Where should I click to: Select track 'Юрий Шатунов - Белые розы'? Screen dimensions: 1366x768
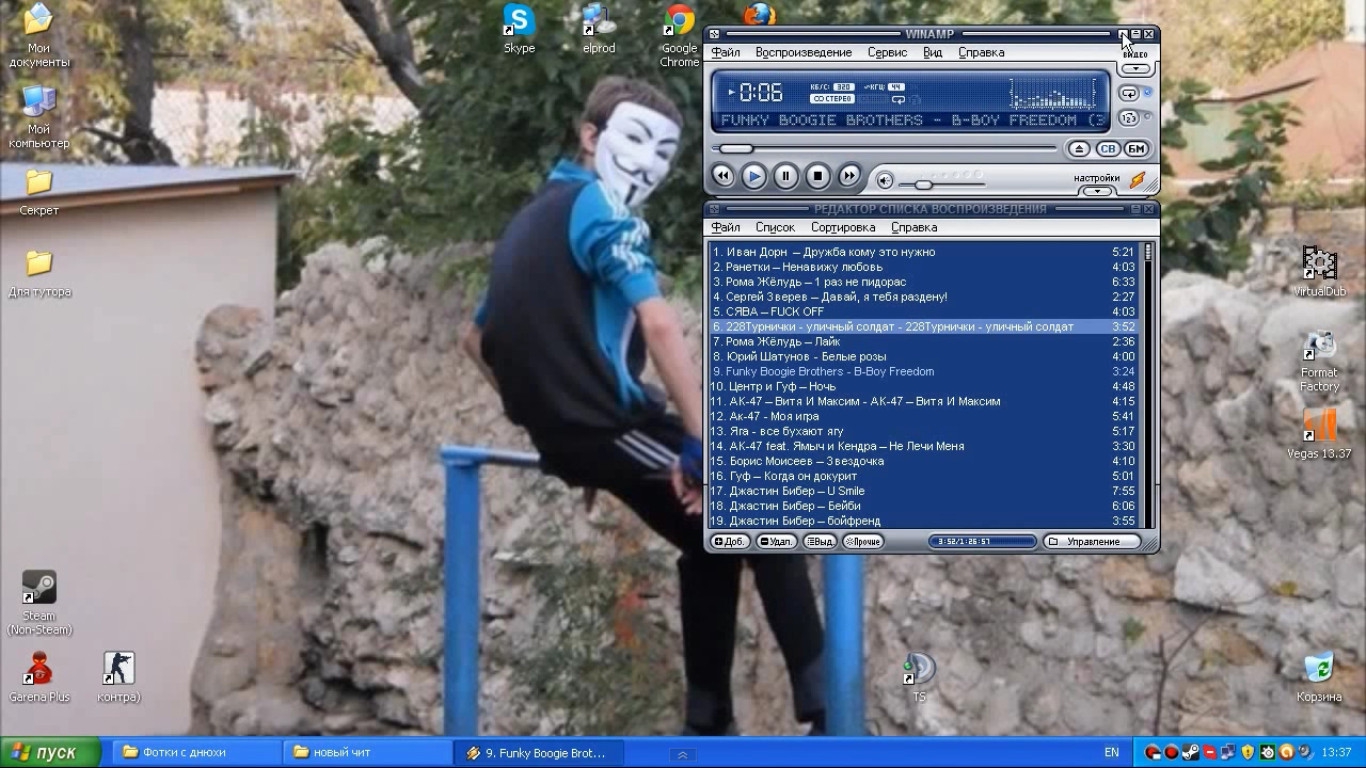926,356
